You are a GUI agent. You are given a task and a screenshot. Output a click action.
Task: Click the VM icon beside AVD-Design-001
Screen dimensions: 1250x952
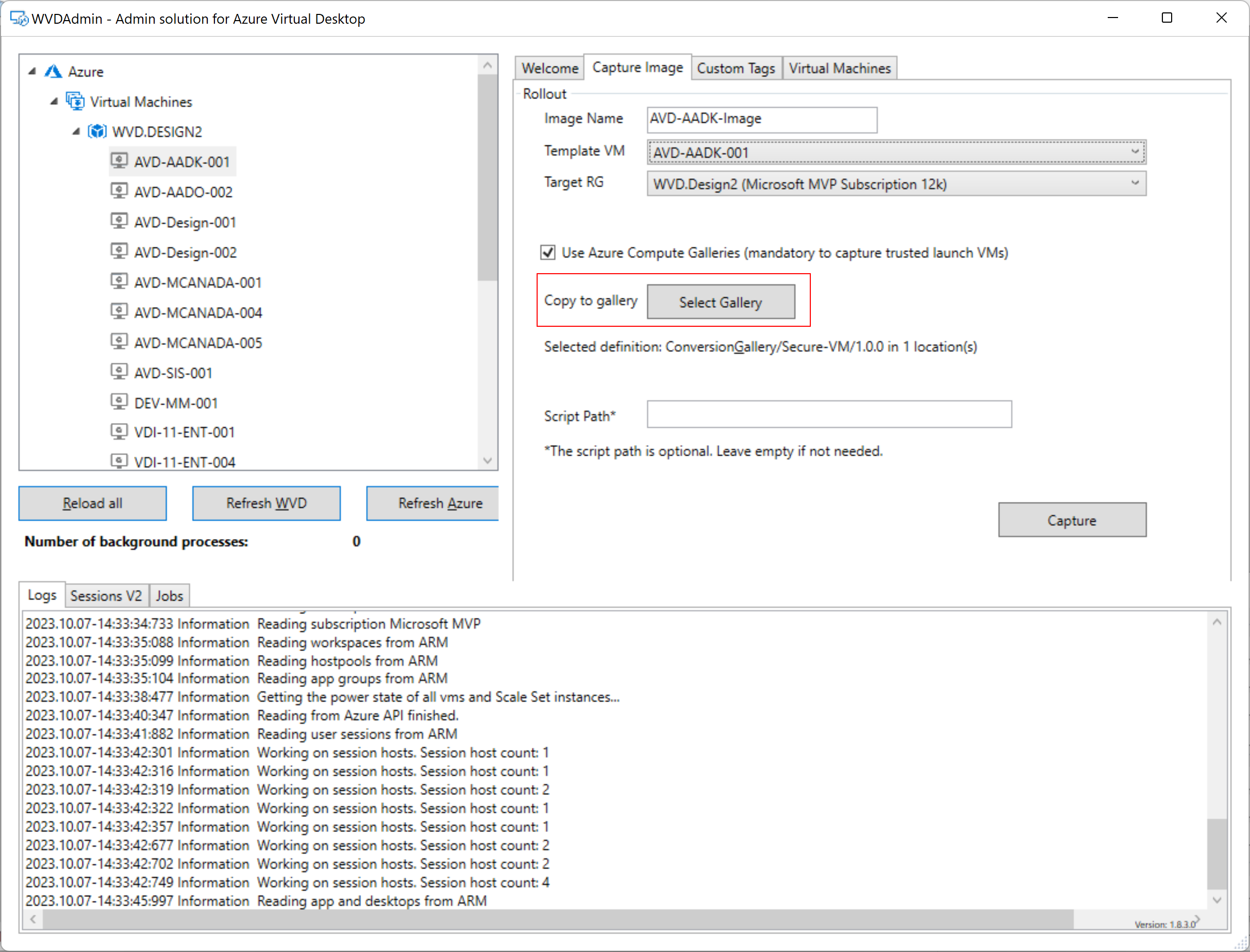(x=119, y=222)
